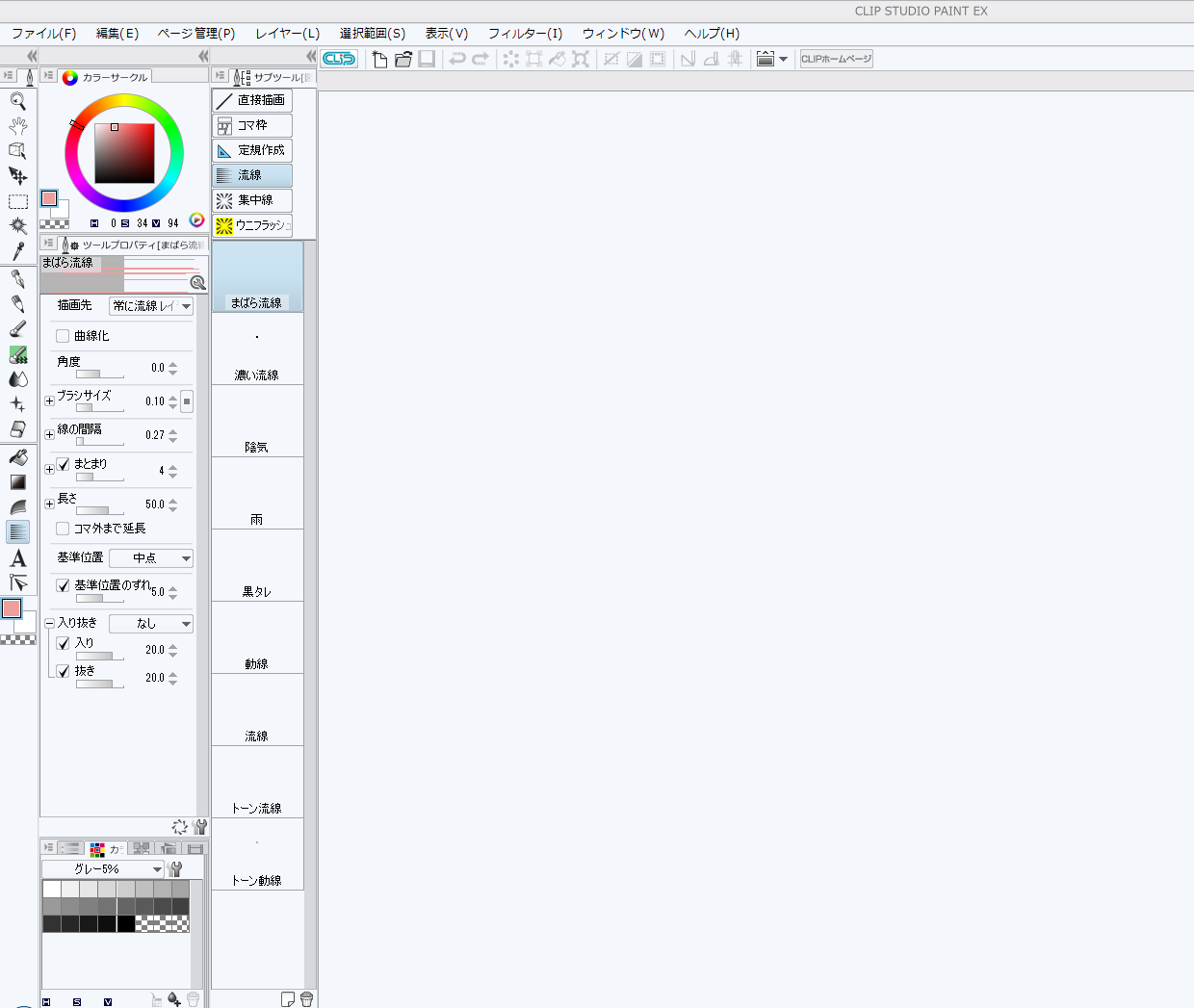This screenshot has height=1008, width=1194.
Task: Click the New file icon
Action: coord(379,59)
